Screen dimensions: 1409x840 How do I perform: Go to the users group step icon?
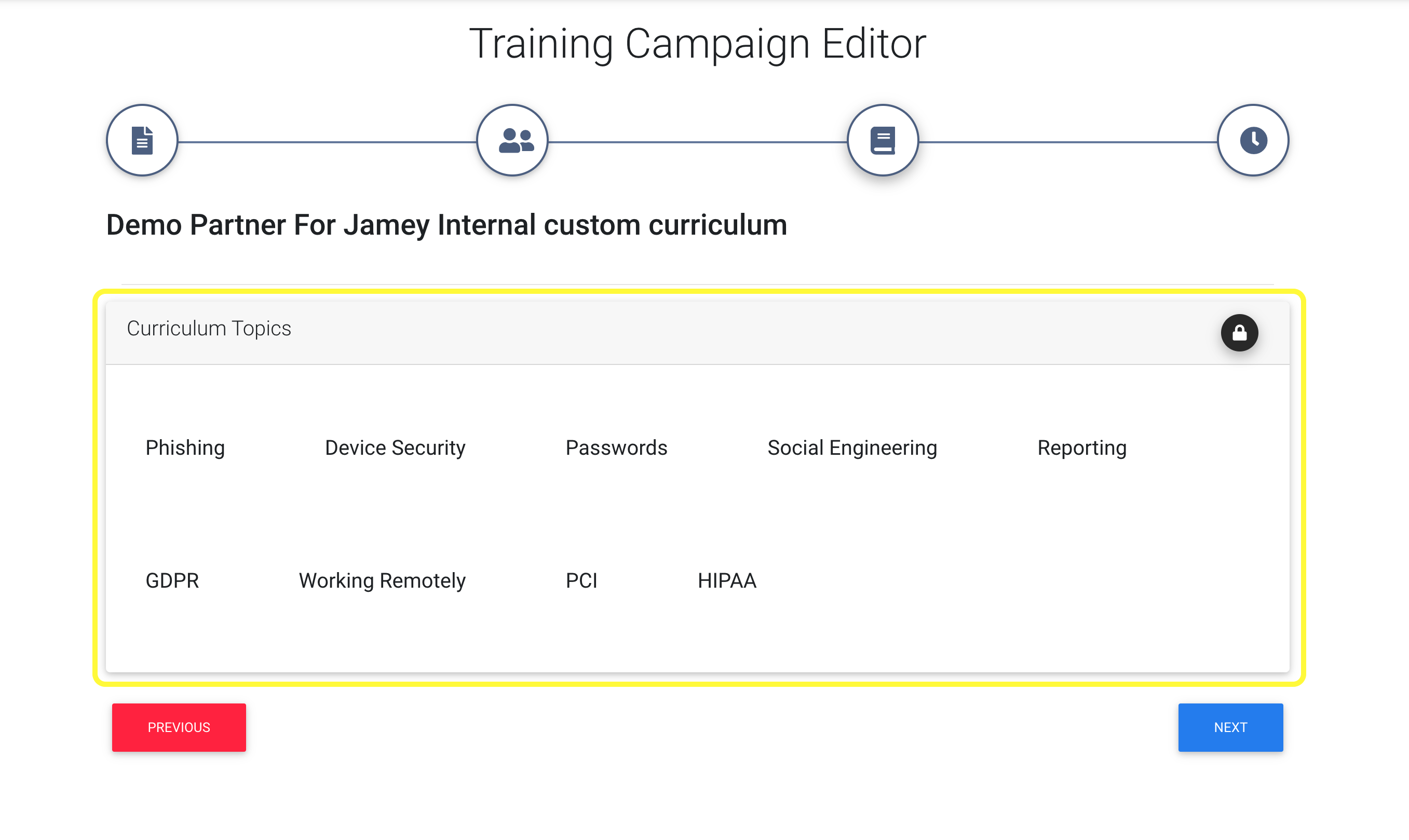(513, 140)
